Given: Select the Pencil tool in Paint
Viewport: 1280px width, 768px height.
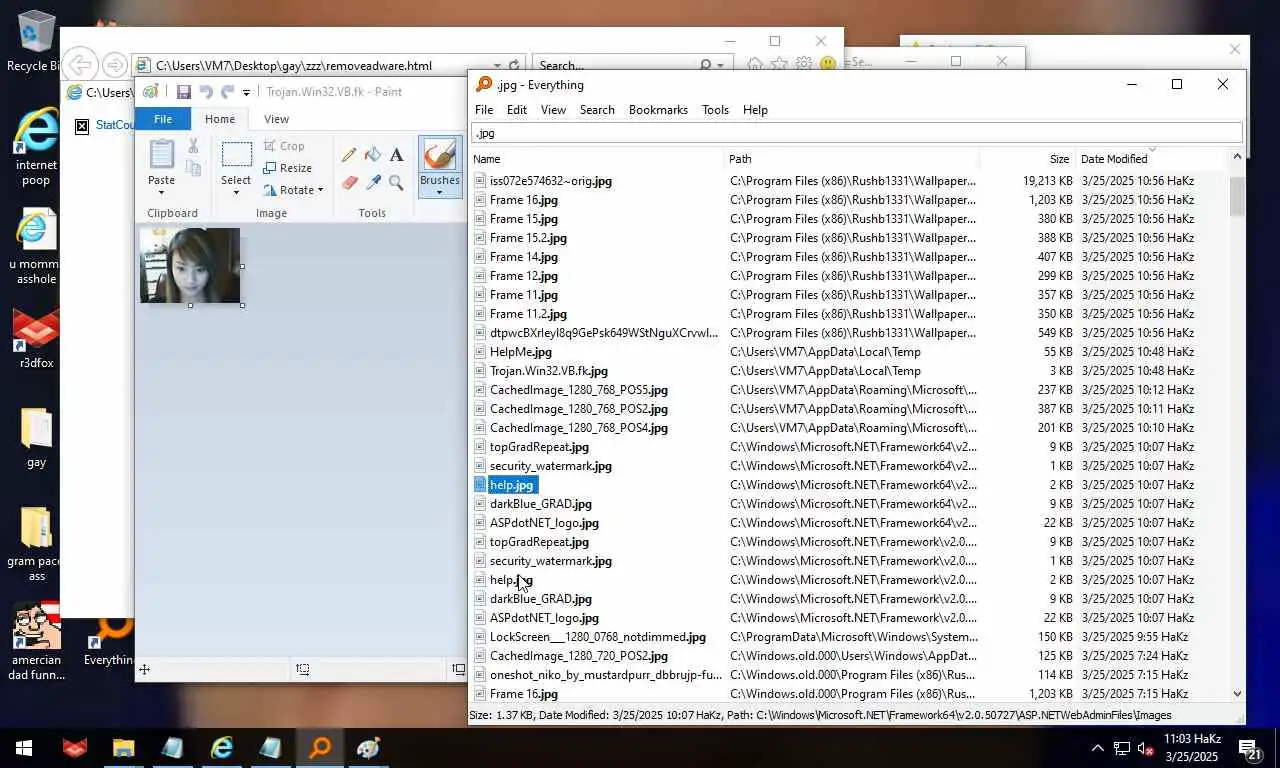Looking at the screenshot, I should coord(349,155).
